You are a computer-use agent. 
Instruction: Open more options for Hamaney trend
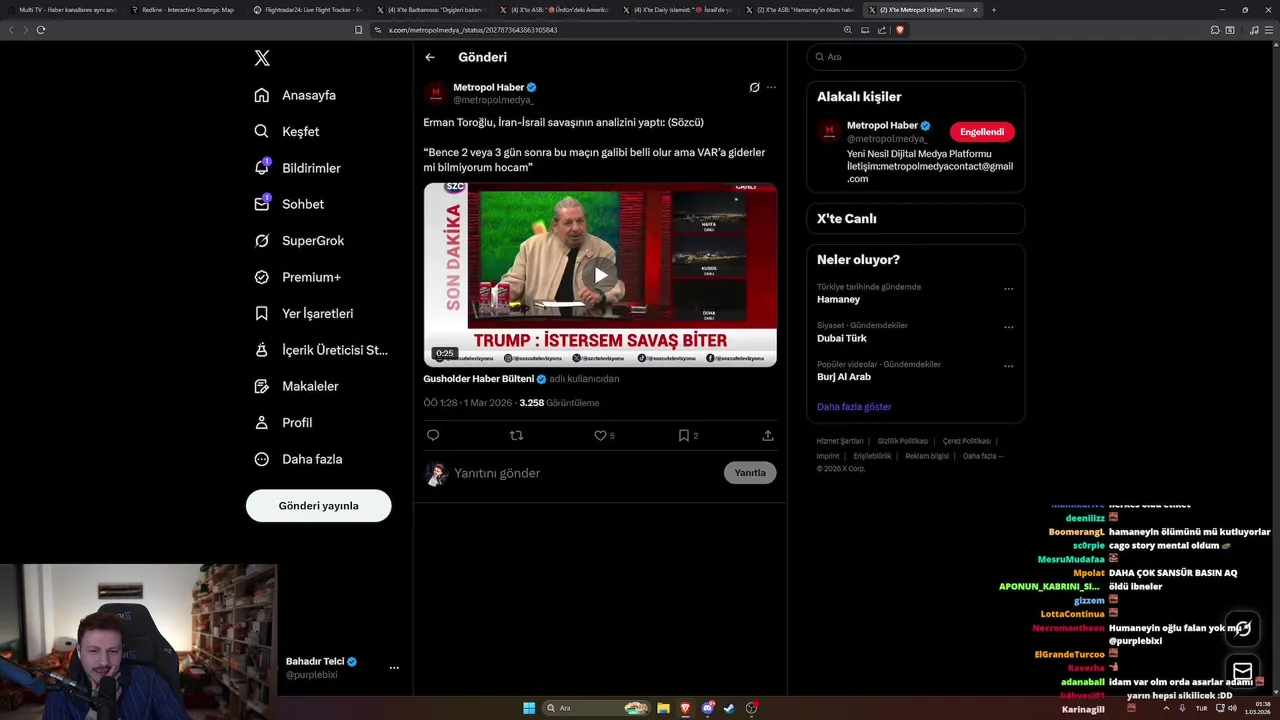[x=1008, y=289]
